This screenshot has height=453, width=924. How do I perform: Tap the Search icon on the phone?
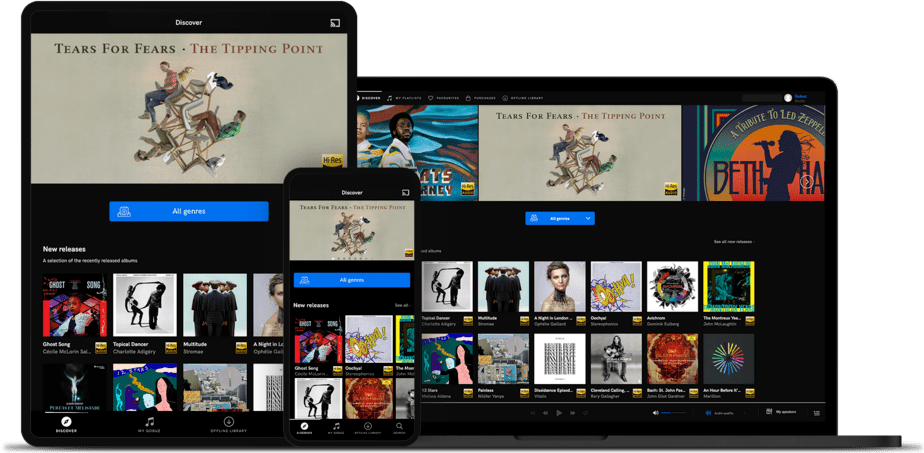click(x=399, y=427)
